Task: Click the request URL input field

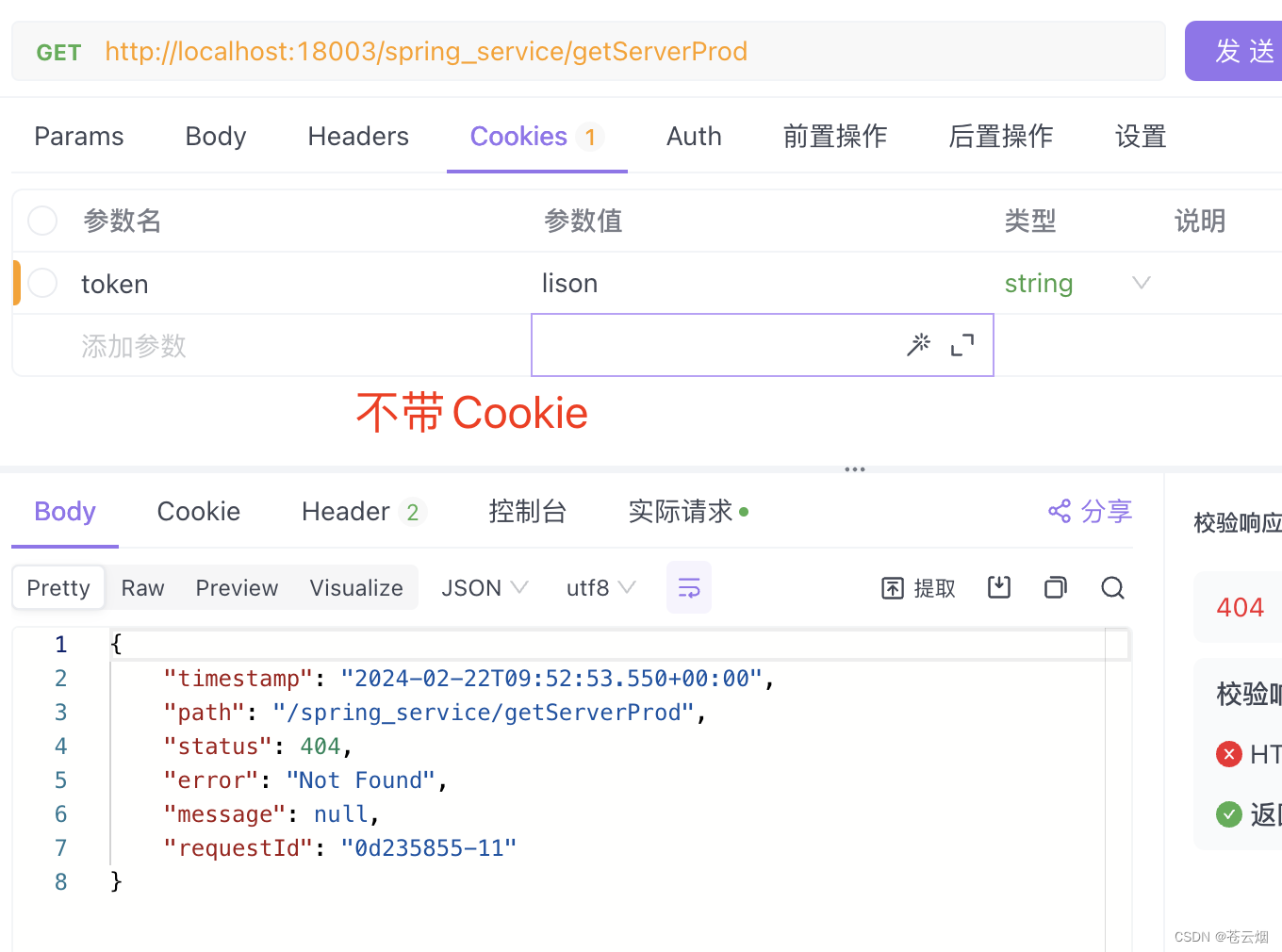Action: (588, 51)
